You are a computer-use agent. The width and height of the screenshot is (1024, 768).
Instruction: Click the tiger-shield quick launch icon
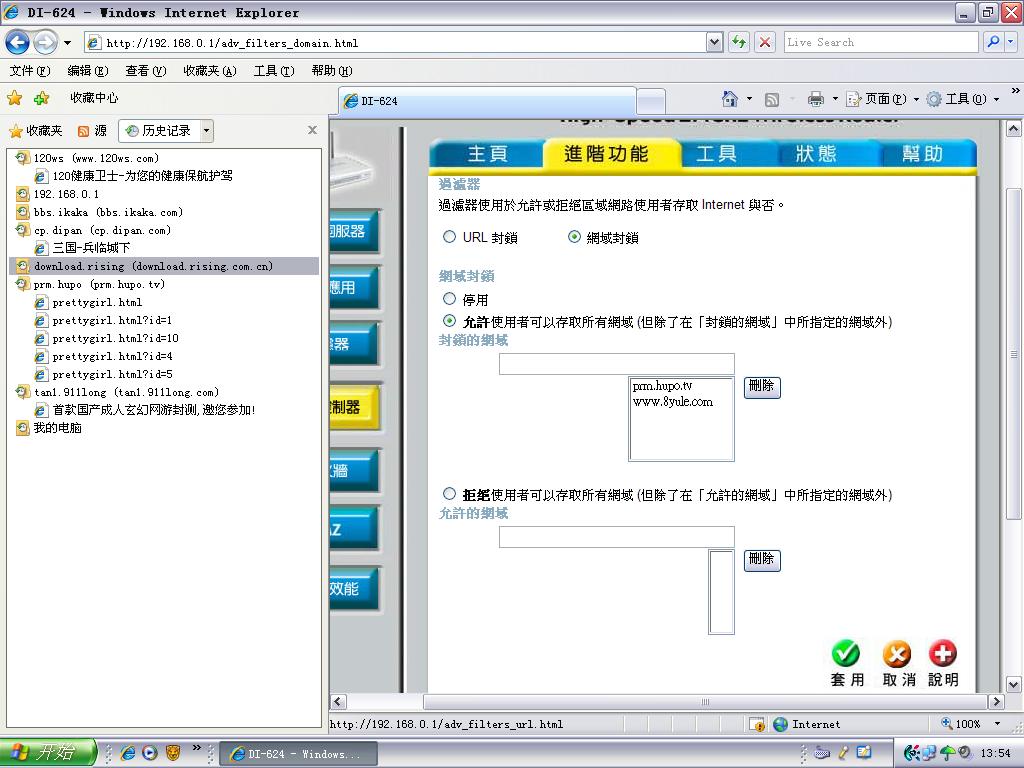[172, 753]
